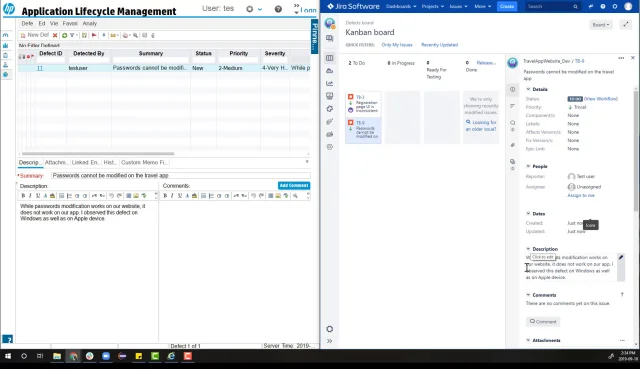Viewport: 640px width, 369px height.
Task: Click the Add Comment button
Action: [293, 185]
